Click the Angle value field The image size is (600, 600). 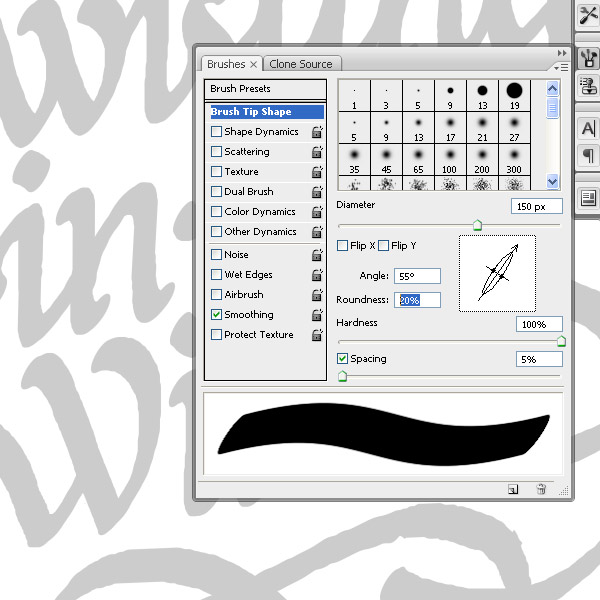click(417, 276)
